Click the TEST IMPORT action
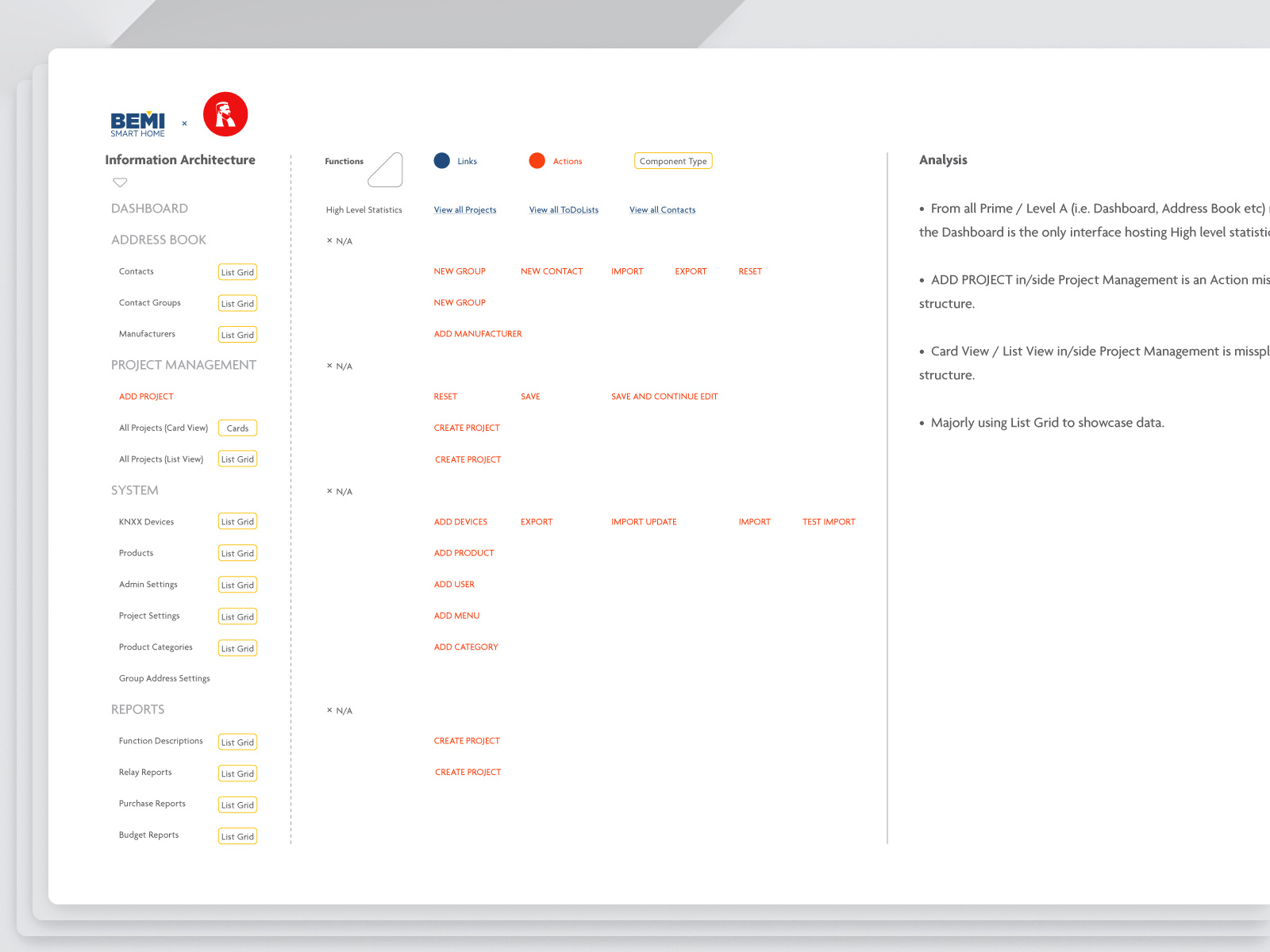 [x=829, y=522]
